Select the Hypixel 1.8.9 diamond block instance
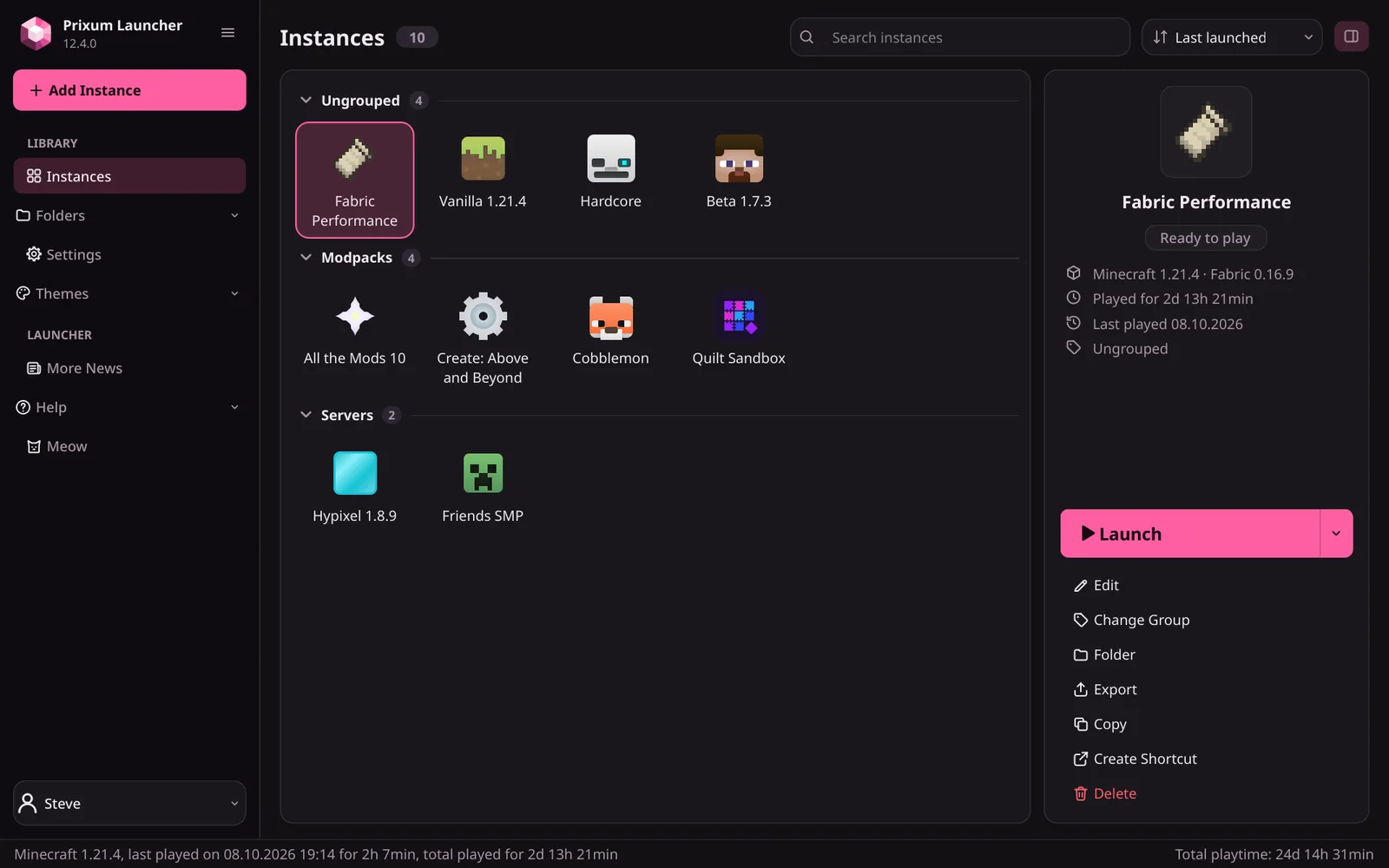Image resolution: width=1389 pixels, height=868 pixels. (x=354, y=488)
